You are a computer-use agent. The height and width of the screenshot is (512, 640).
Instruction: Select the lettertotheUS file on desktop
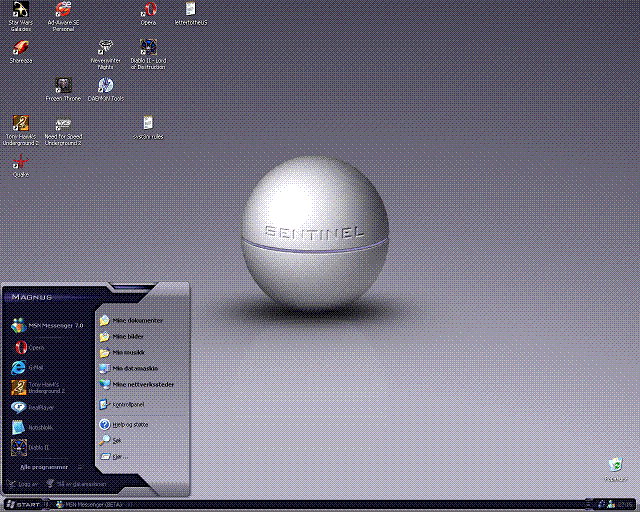[191, 14]
